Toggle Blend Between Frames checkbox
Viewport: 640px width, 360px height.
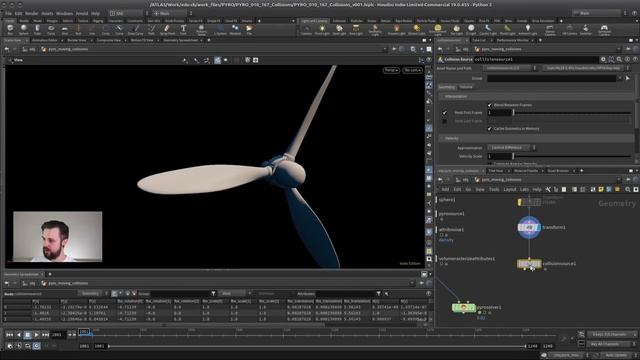pyautogui.click(x=489, y=105)
